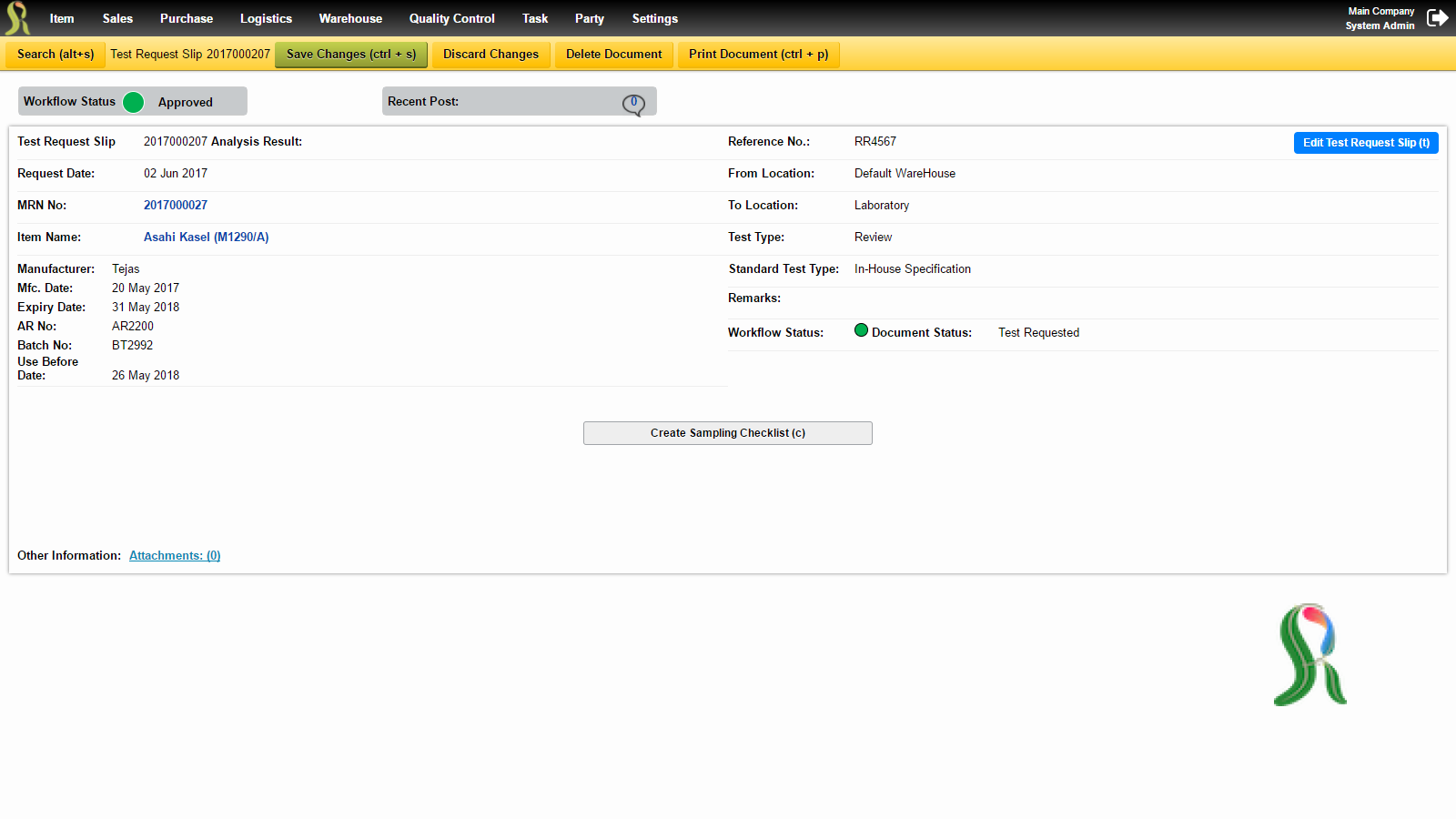Screen dimensions: 1456x819
Task: Open the Warehouse menu
Action: (x=350, y=18)
